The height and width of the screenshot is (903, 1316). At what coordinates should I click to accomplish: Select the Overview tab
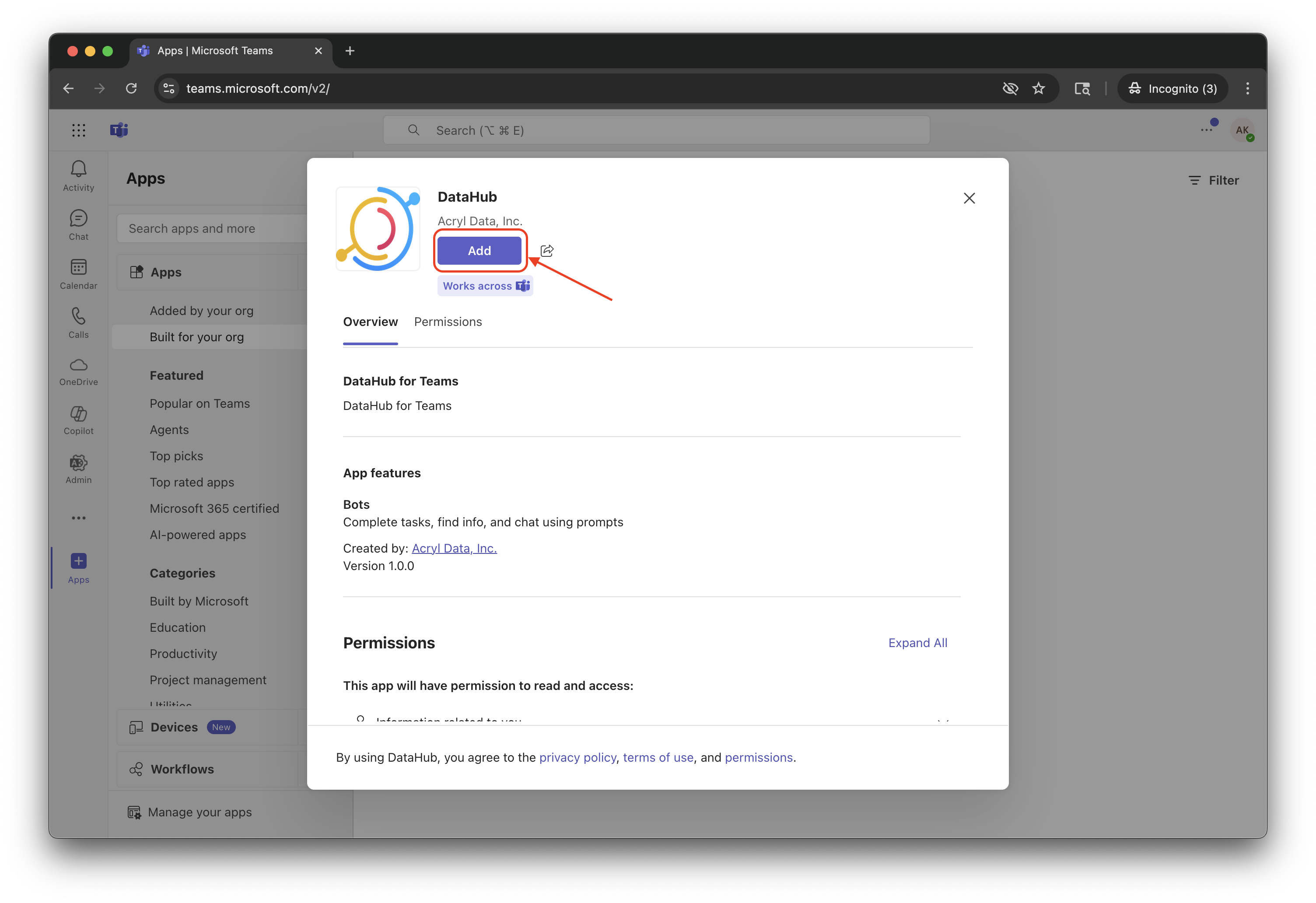370,322
